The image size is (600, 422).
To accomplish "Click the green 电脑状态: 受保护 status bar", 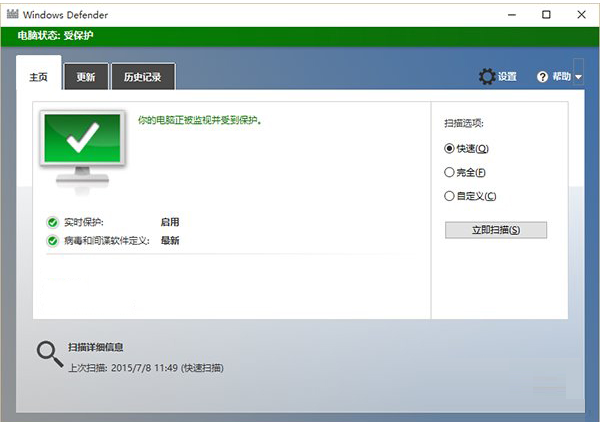I will click(x=300, y=37).
